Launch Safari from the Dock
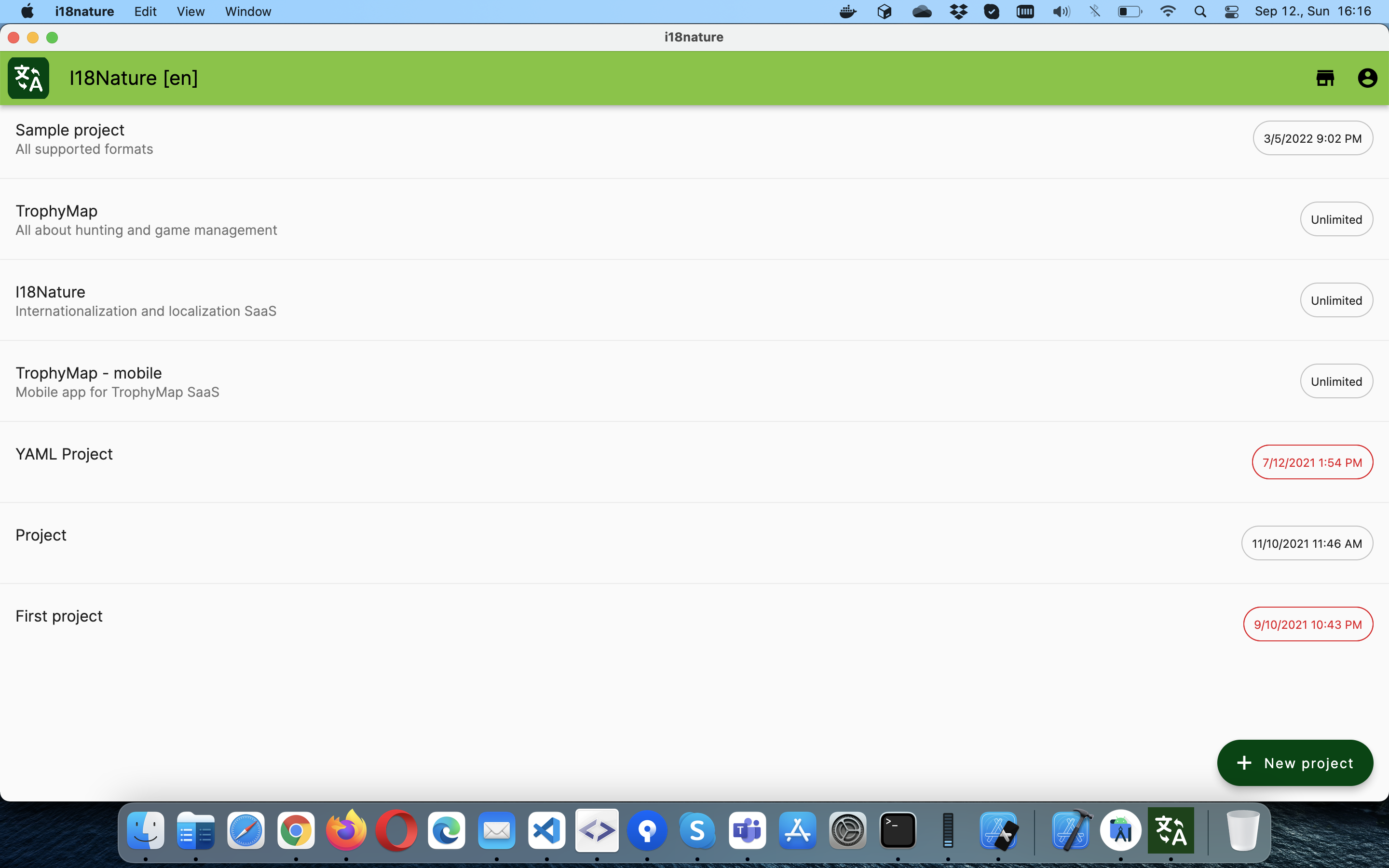This screenshot has width=1389, height=868. 245,830
